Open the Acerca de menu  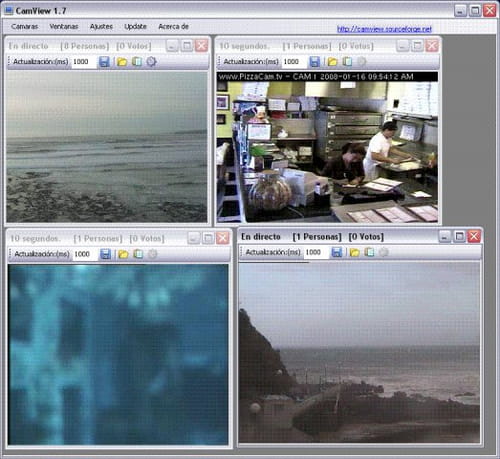pyautogui.click(x=173, y=27)
